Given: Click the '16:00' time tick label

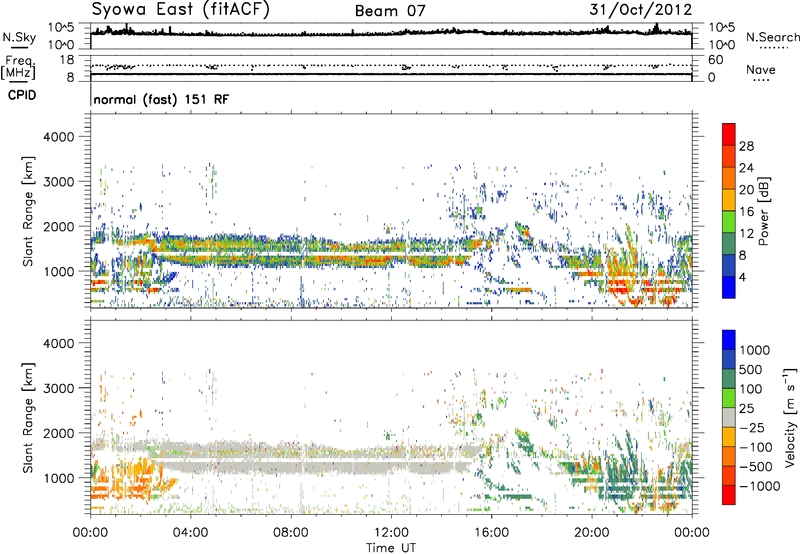Looking at the screenshot, I should click(491, 533).
